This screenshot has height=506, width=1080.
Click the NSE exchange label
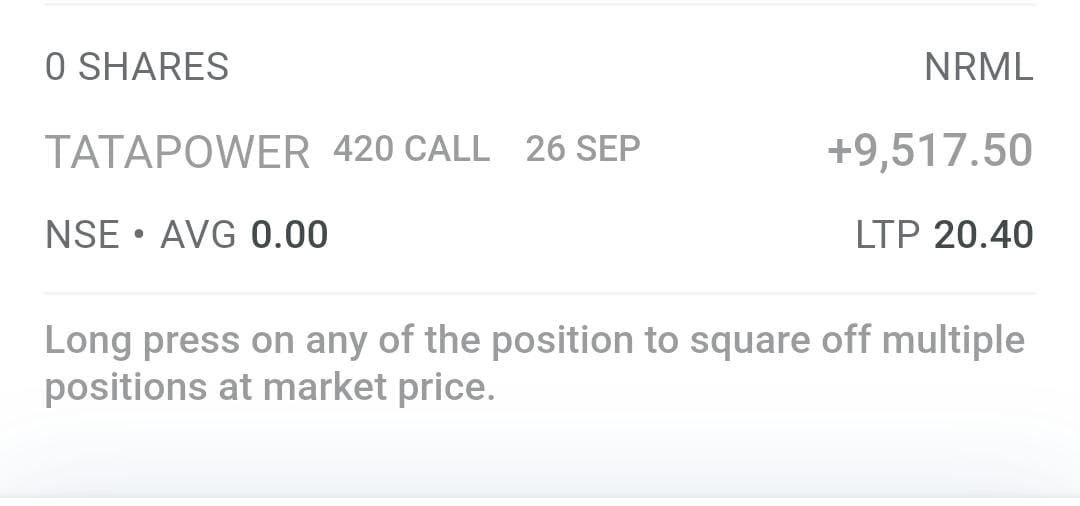pos(82,235)
